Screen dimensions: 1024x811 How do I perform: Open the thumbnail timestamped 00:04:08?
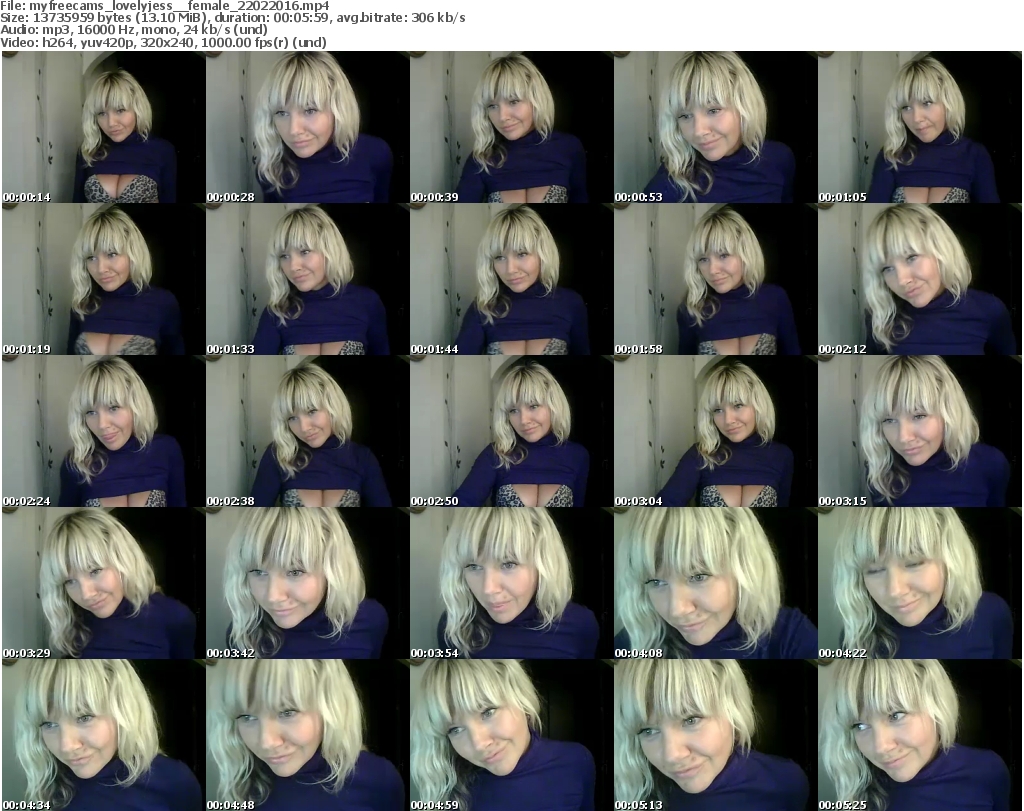pyautogui.click(x=715, y=583)
